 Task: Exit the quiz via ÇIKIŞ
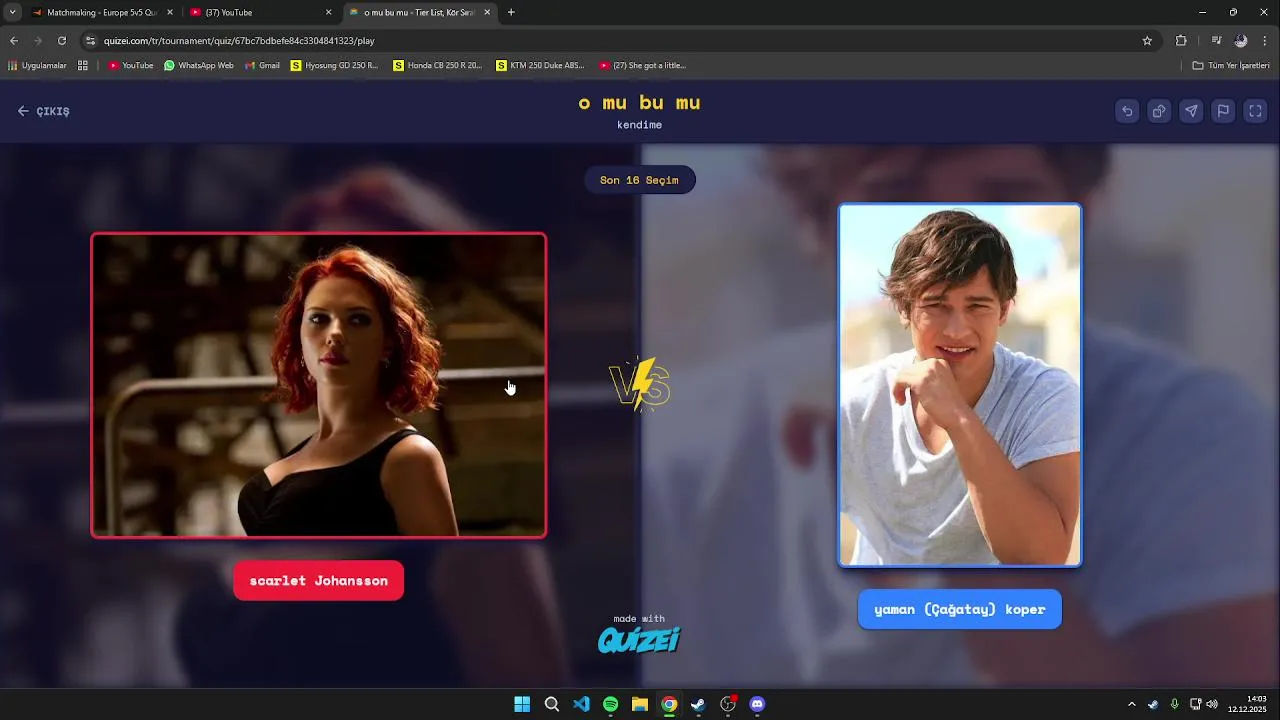[43, 111]
